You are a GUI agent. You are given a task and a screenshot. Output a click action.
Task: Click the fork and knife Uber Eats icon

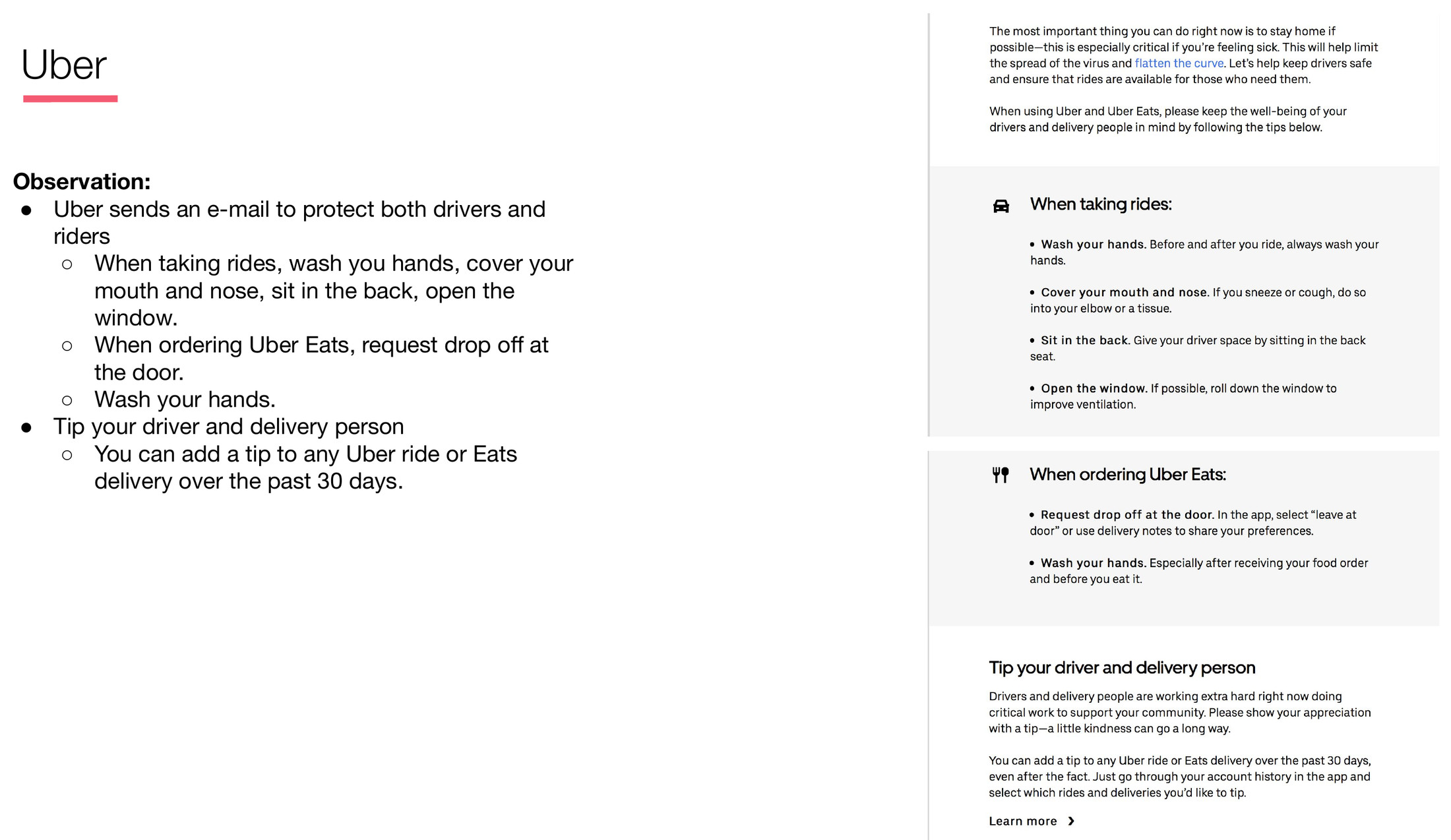(1001, 475)
